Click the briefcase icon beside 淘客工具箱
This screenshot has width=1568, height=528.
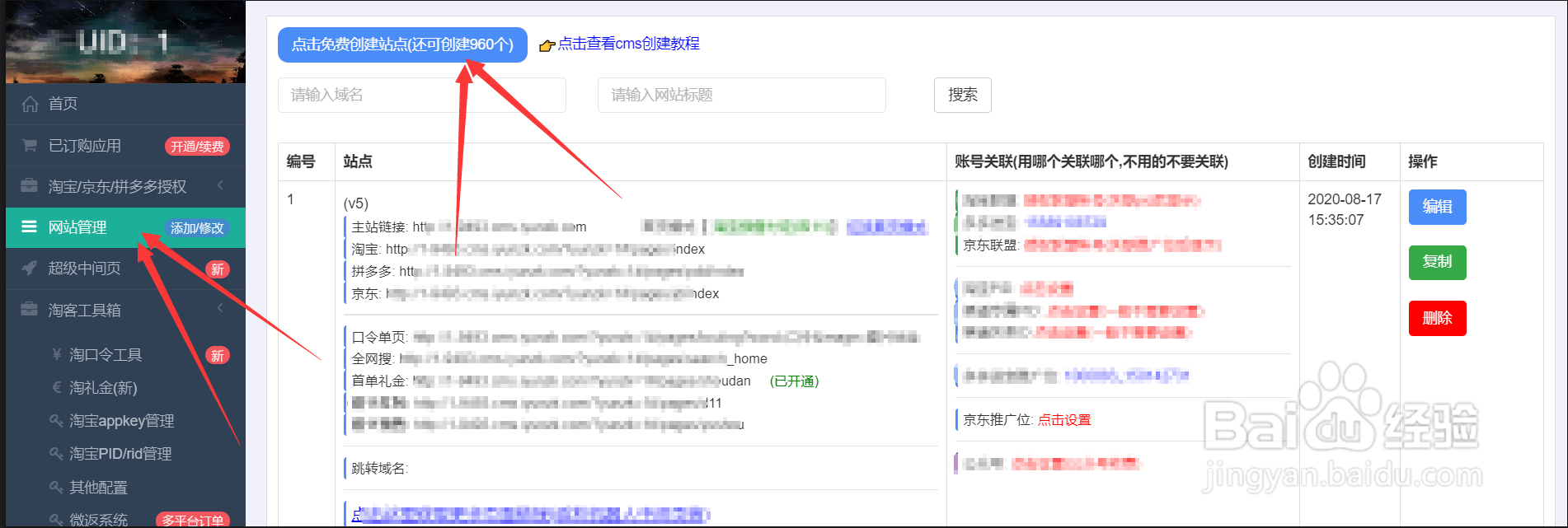(30, 310)
